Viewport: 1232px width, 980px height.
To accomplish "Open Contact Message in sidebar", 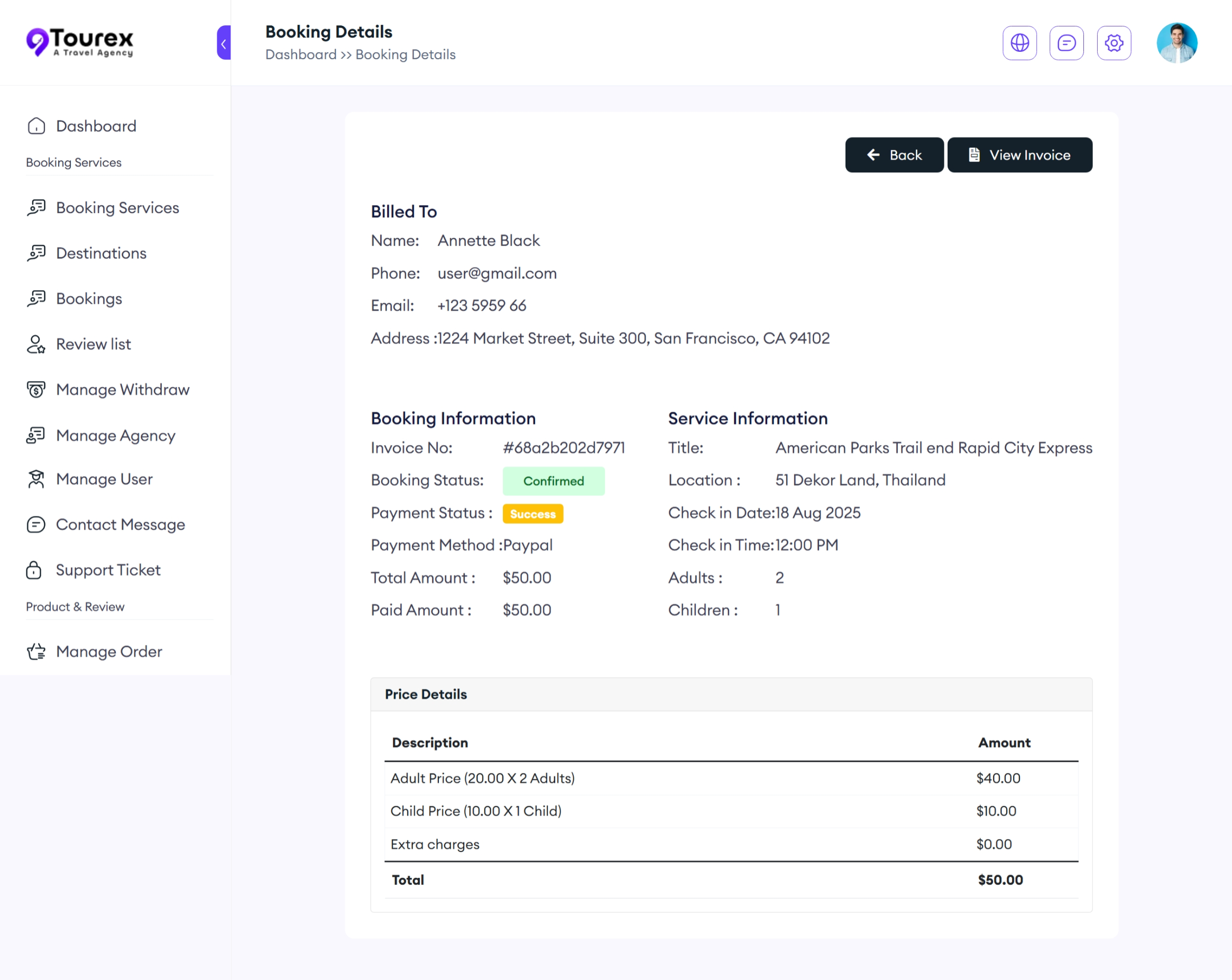I will coord(120,524).
